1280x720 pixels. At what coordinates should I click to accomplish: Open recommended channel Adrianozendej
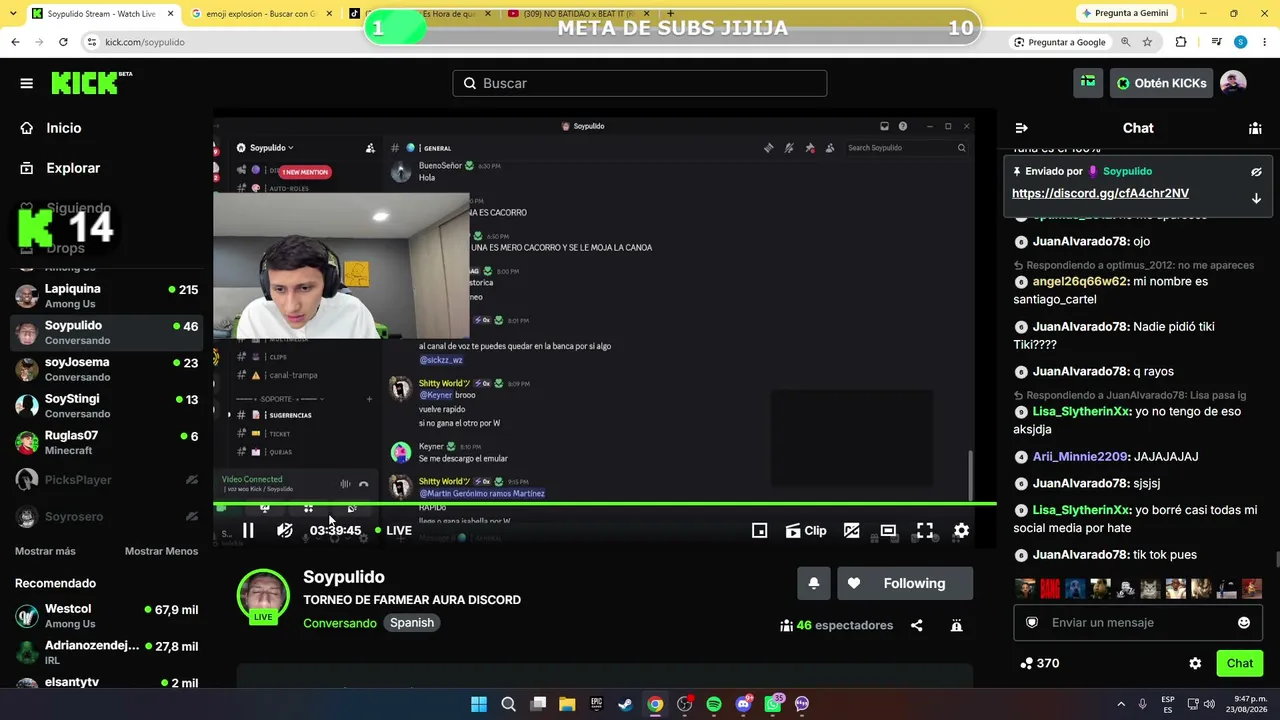point(106,653)
